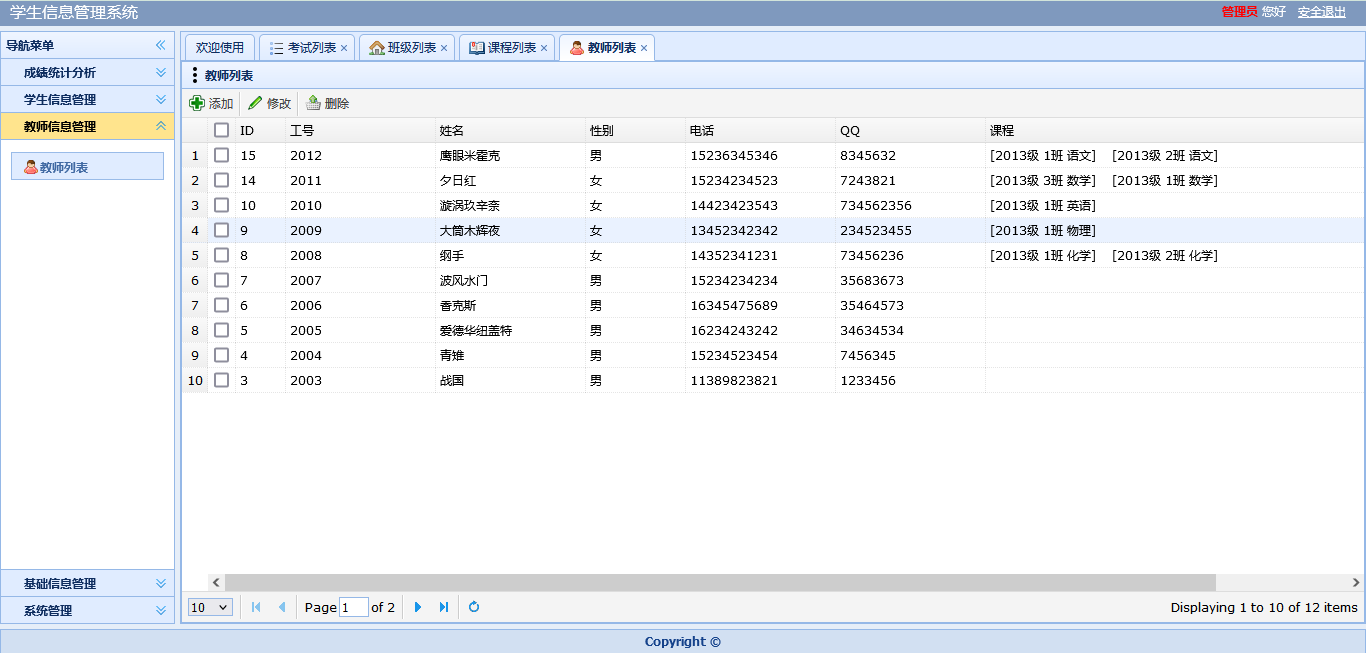Tick the checkbox for teacher 波风水门

click(x=221, y=281)
